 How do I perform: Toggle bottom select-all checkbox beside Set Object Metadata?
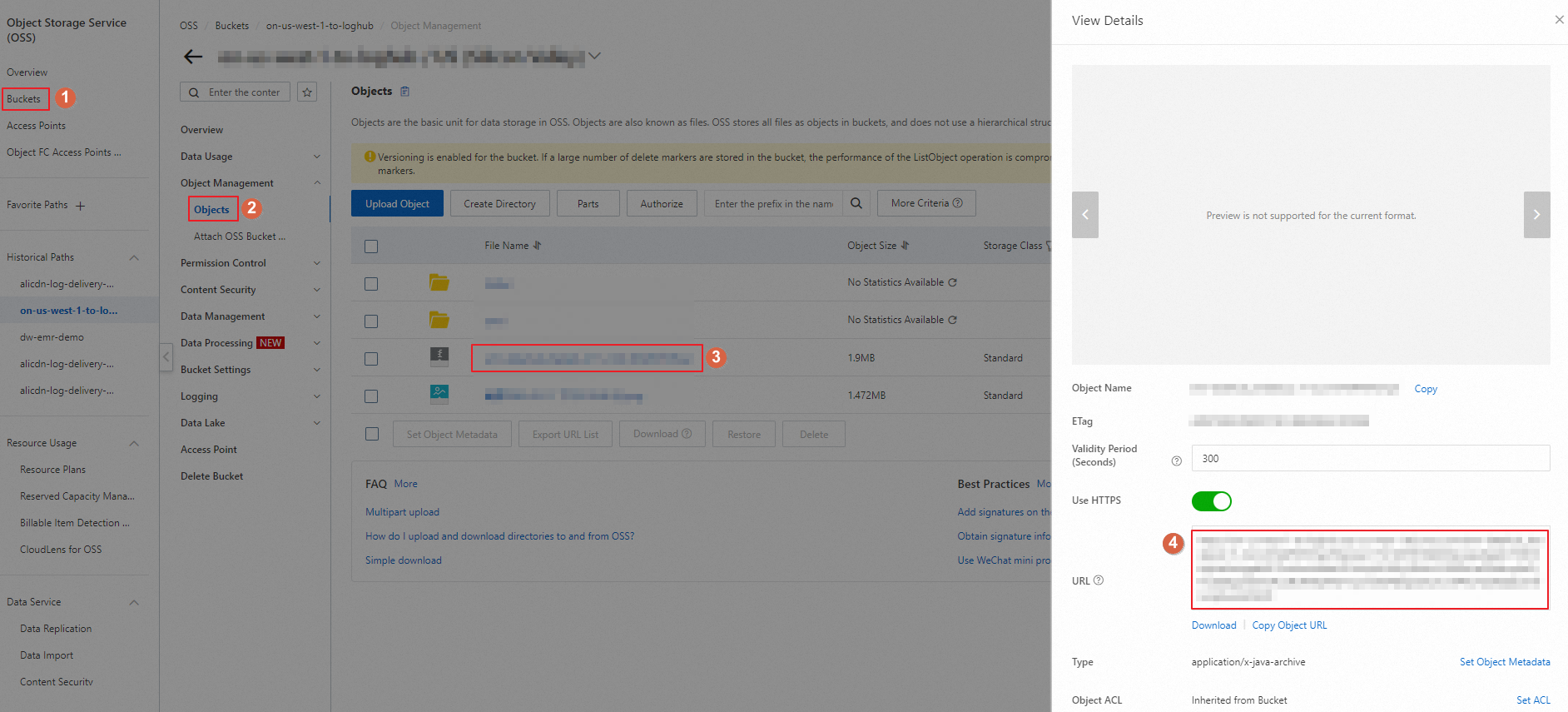(x=372, y=434)
